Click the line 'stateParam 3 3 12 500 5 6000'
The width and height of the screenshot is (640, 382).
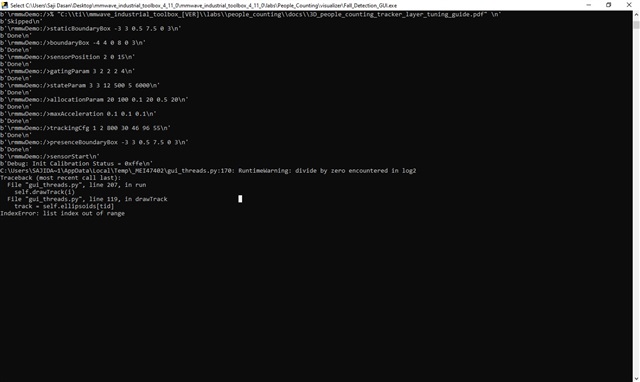(80, 86)
